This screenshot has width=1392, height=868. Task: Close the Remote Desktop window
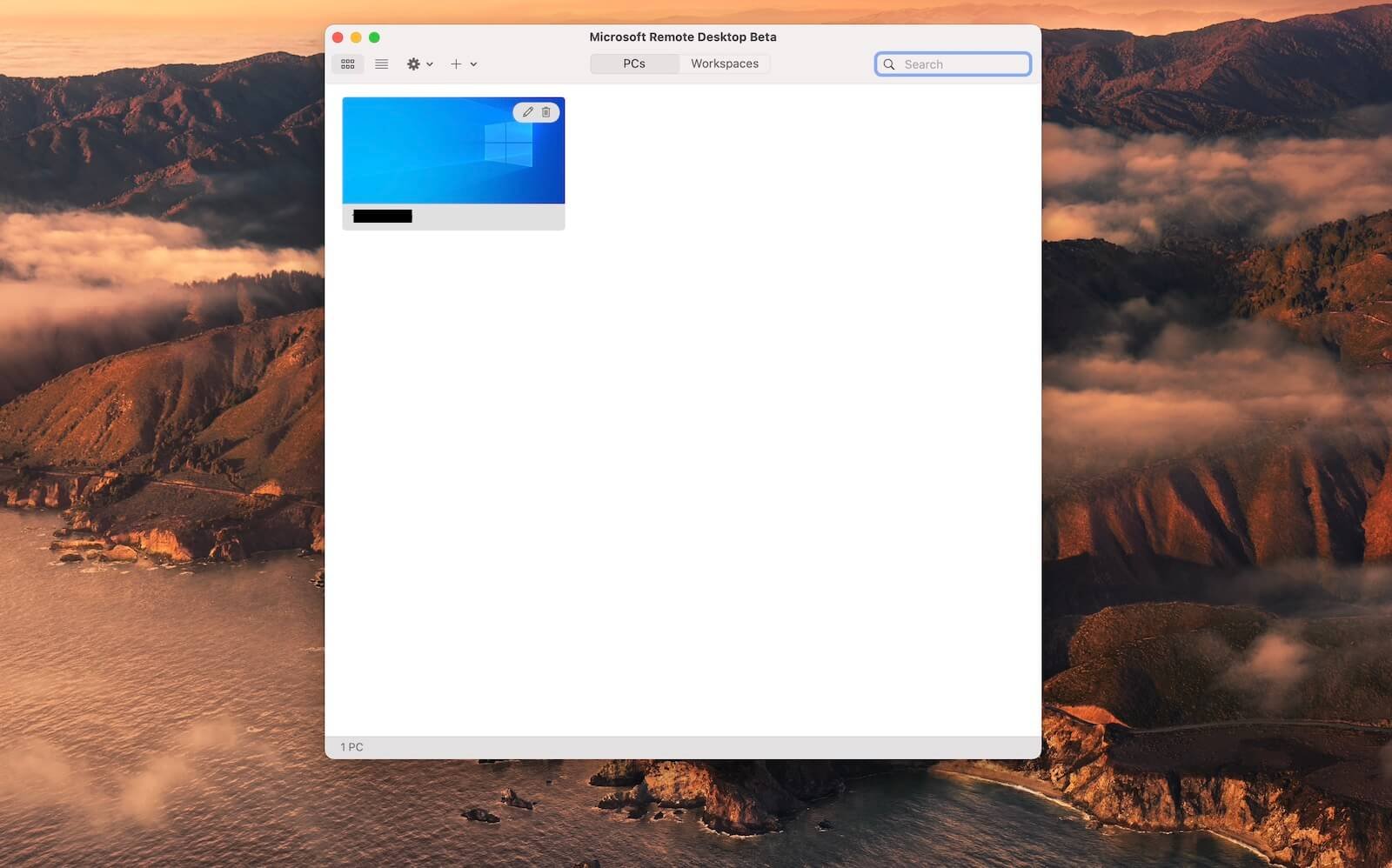tap(338, 37)
